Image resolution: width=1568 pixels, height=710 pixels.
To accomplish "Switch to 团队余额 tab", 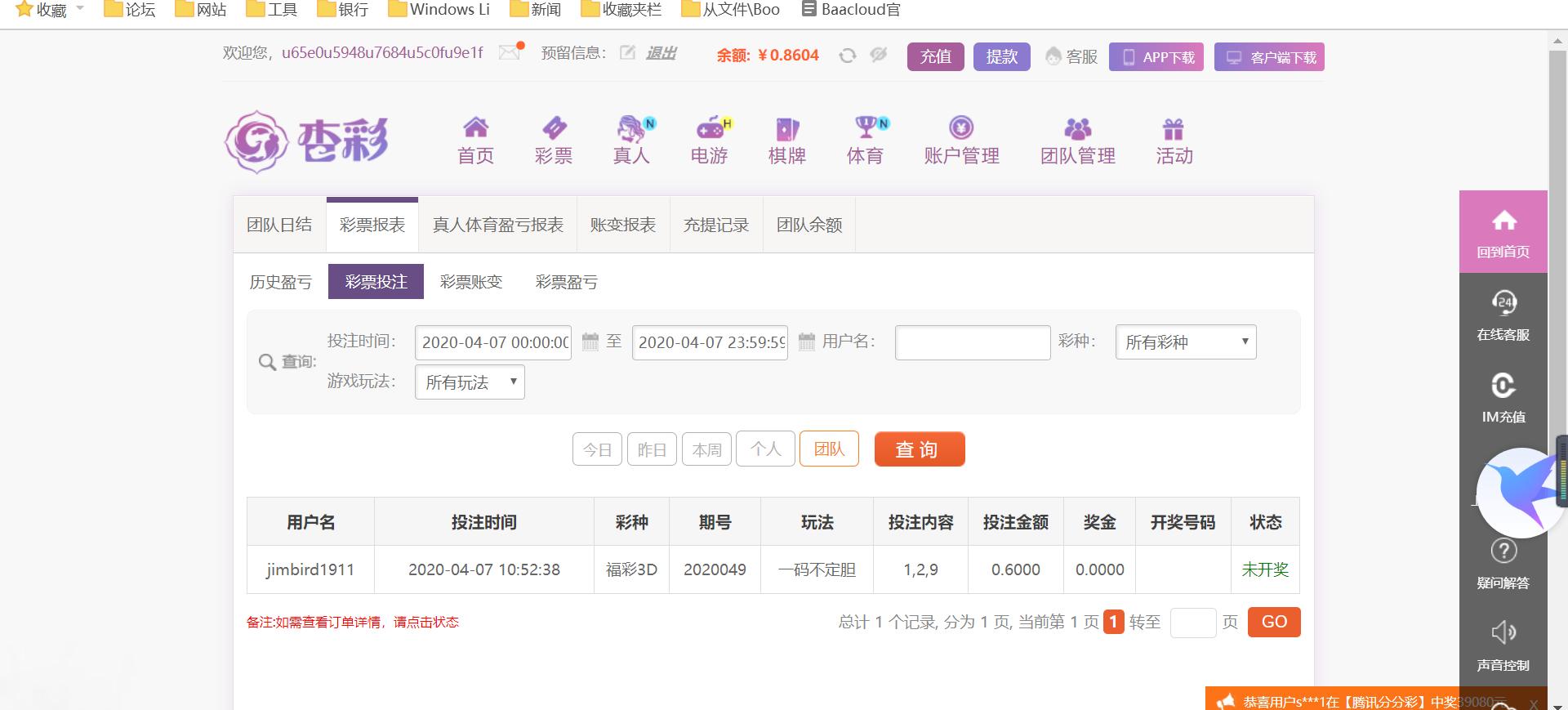I will click(809, 225).
